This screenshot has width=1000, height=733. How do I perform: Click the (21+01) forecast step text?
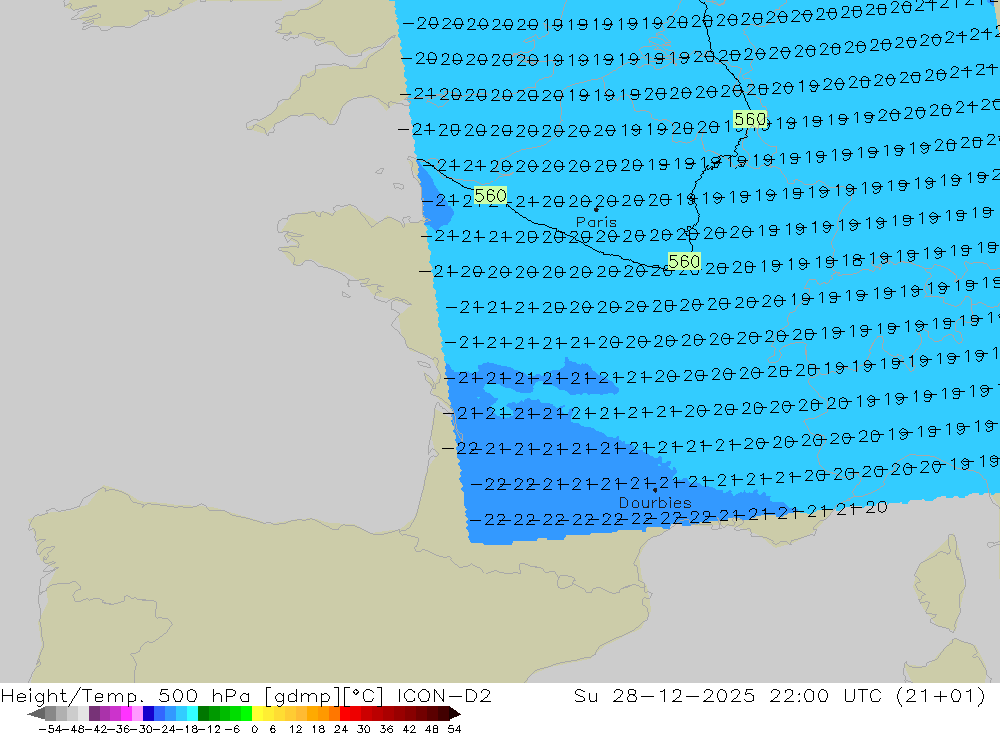[941, 696]
